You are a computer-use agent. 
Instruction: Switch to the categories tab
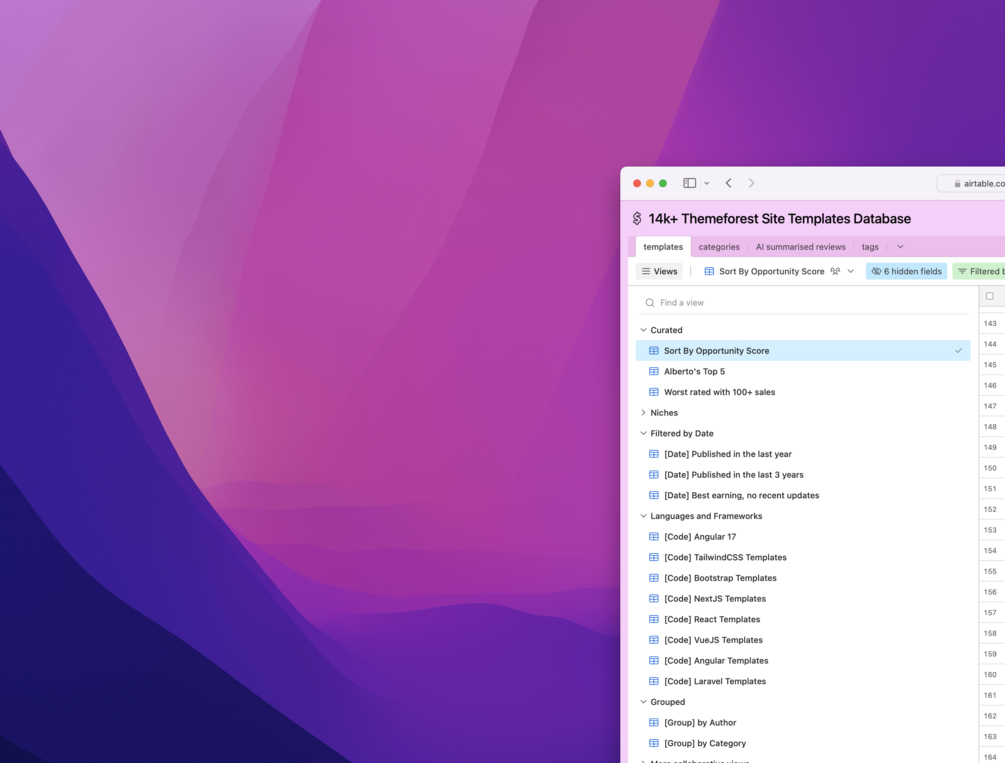pos(718,247)
